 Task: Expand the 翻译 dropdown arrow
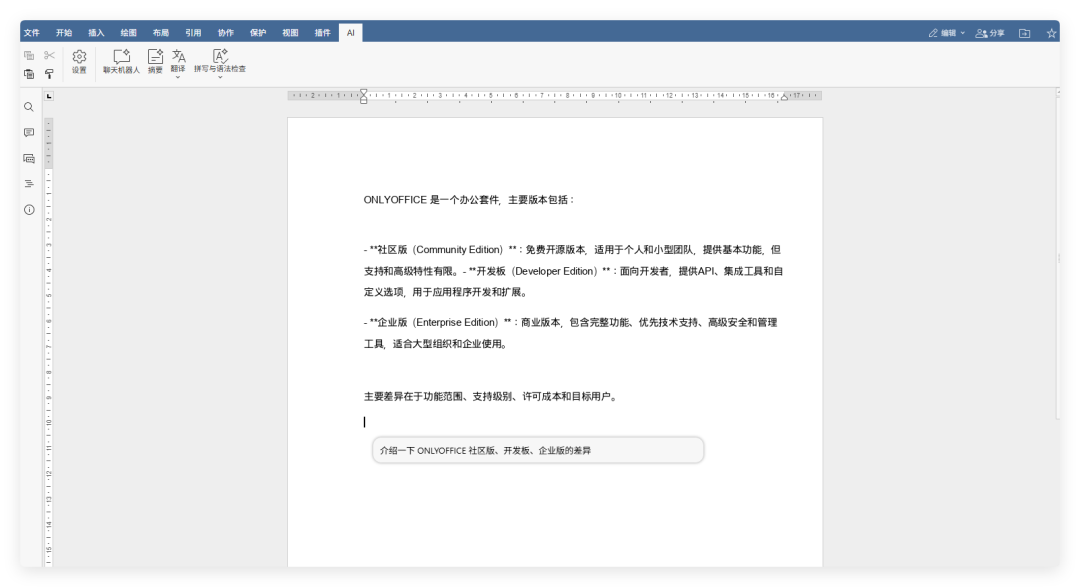coord(178,77)
